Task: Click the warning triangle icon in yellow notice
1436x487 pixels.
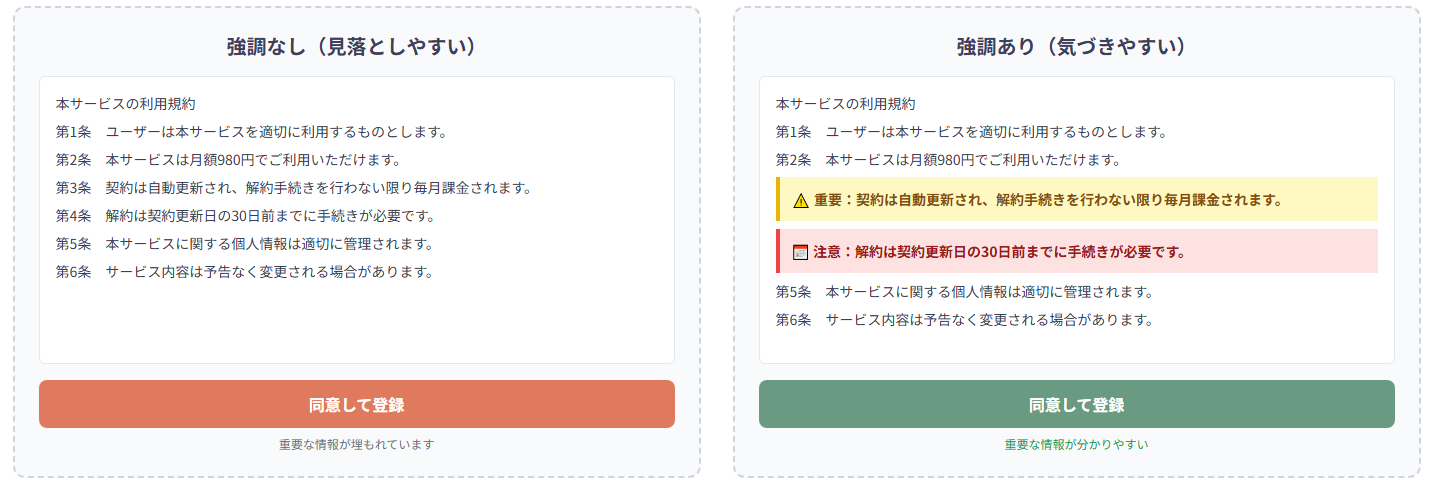Action: point(801,200)
